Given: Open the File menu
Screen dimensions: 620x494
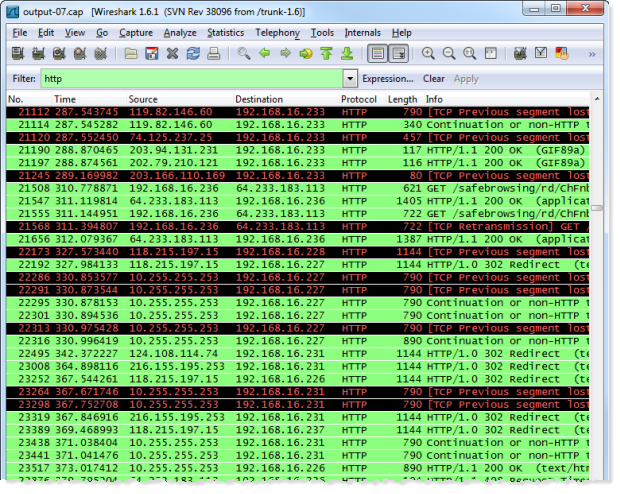Looking at the screenshot, I should [20, 33].
